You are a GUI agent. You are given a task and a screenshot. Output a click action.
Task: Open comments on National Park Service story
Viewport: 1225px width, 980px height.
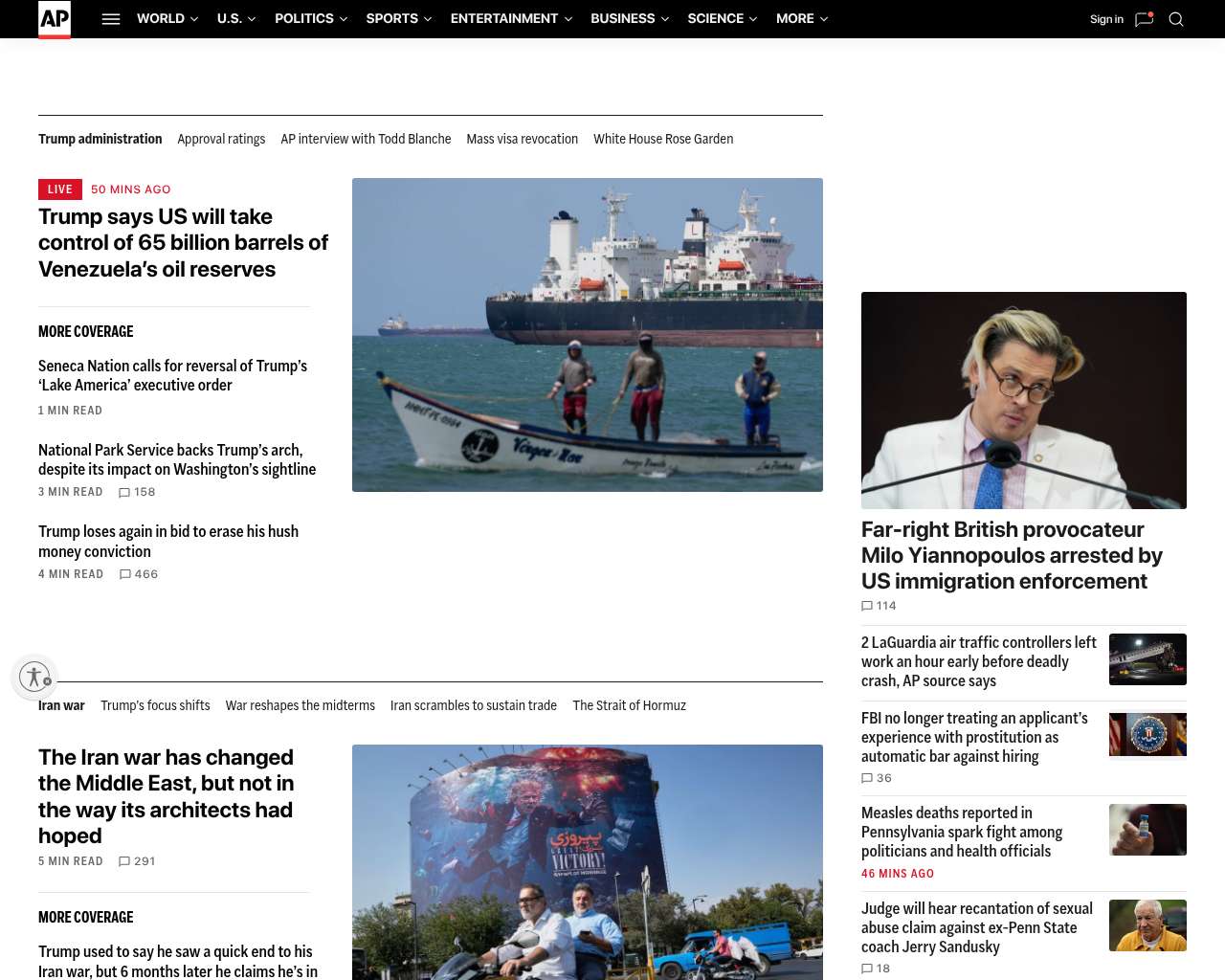click(137, 492)
